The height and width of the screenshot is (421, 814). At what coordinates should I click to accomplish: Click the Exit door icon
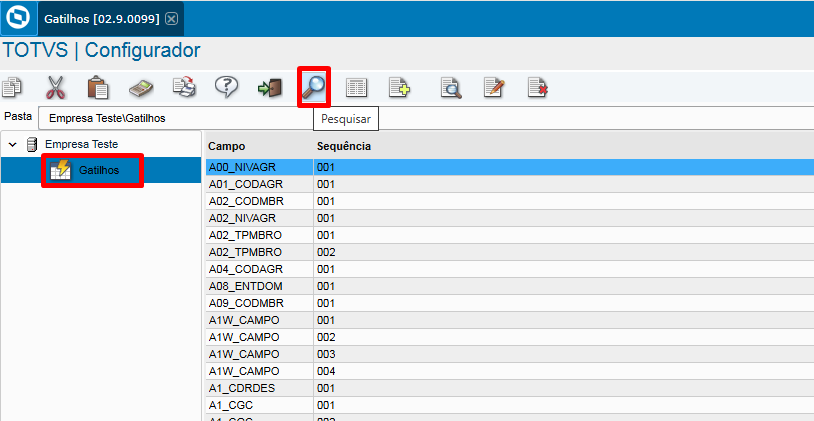(270, 88)
